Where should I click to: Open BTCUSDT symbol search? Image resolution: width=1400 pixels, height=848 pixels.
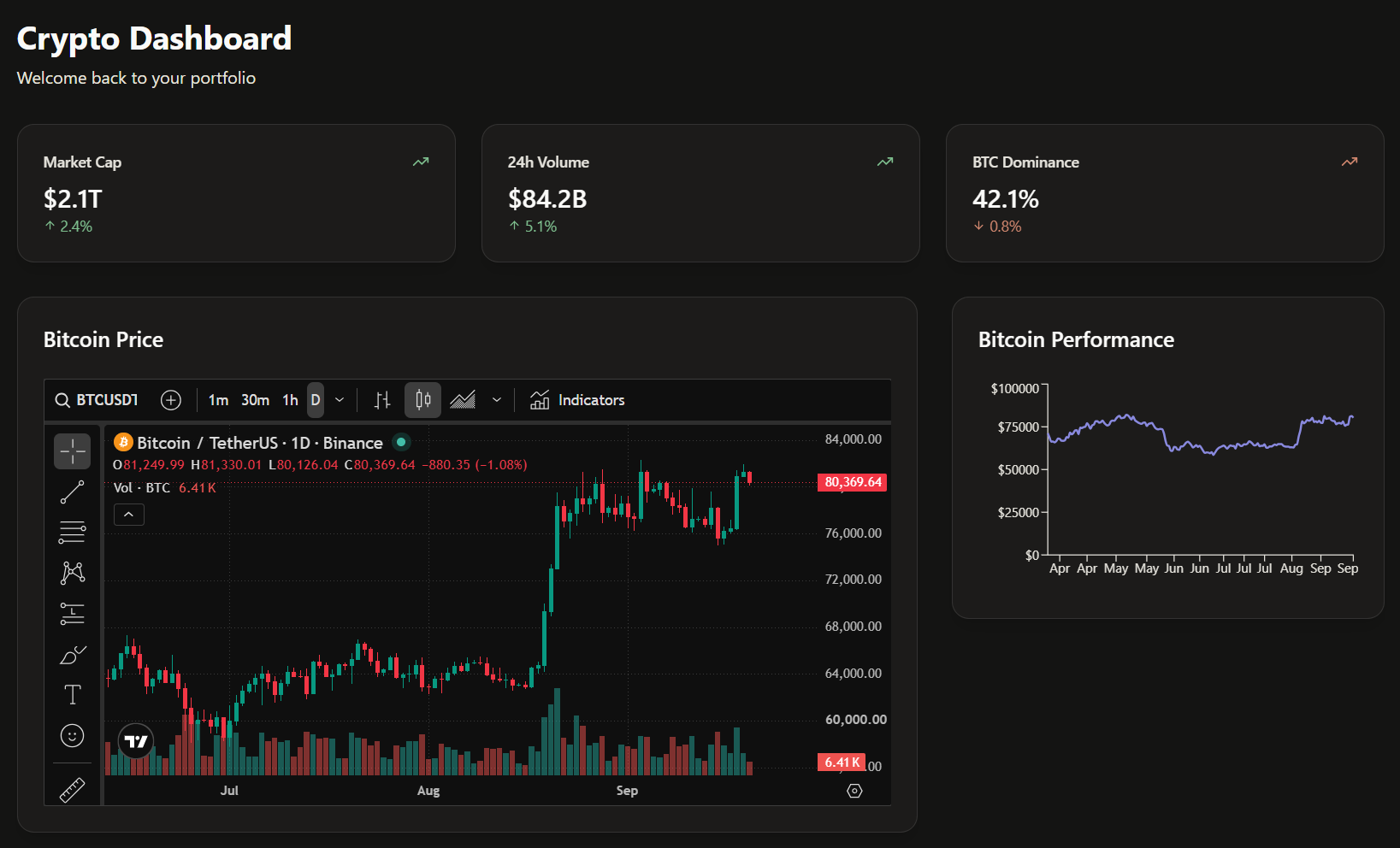(97, 400)
